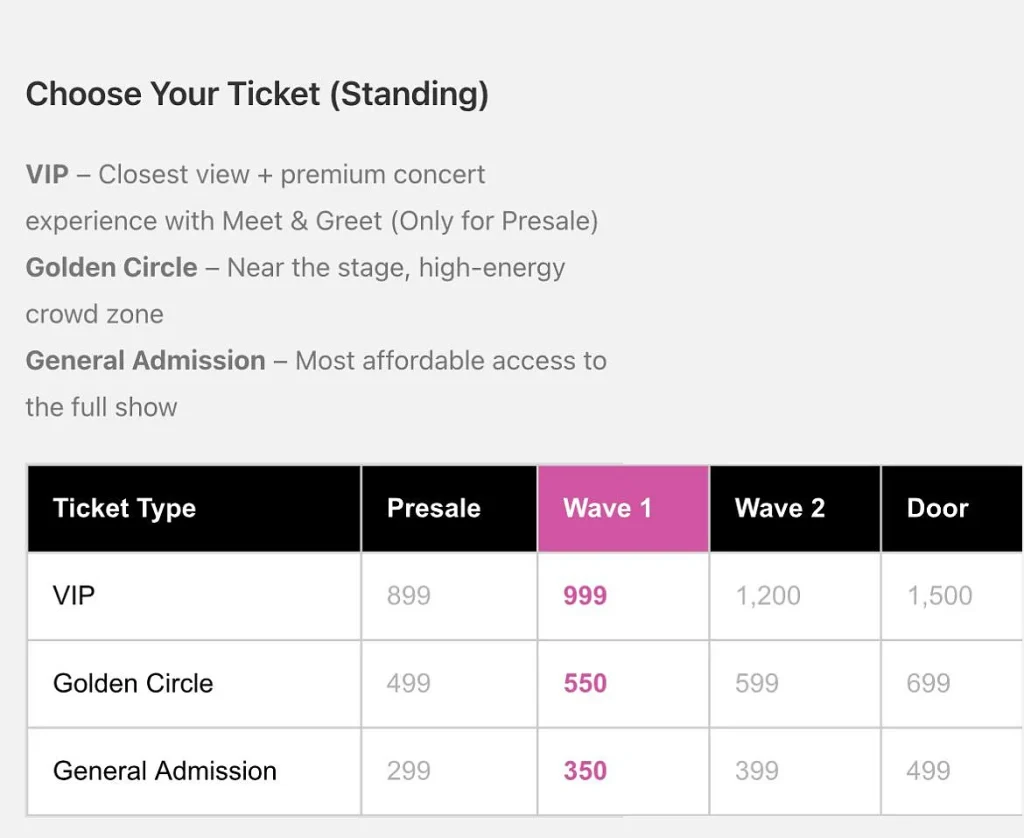The image size is (1024, 838).
Task: Click the VIP presale price 899
Action: click(x=409, y=596)
